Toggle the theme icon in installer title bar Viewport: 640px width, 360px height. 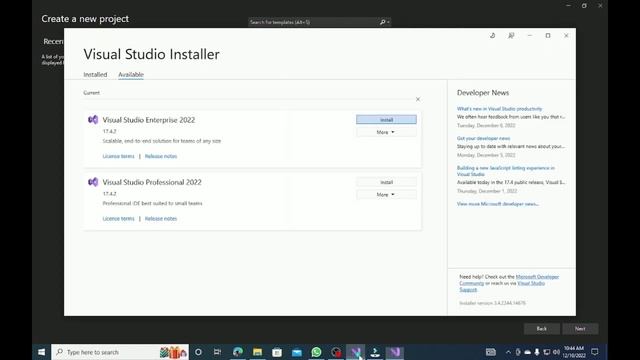(493, 36)
